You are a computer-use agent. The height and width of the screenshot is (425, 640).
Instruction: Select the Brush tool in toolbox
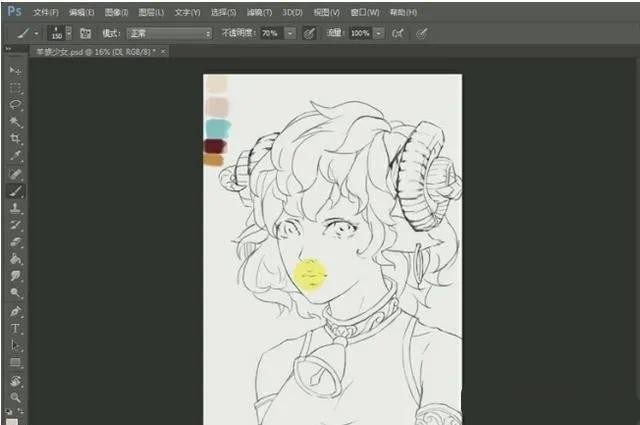pos(15,191)
